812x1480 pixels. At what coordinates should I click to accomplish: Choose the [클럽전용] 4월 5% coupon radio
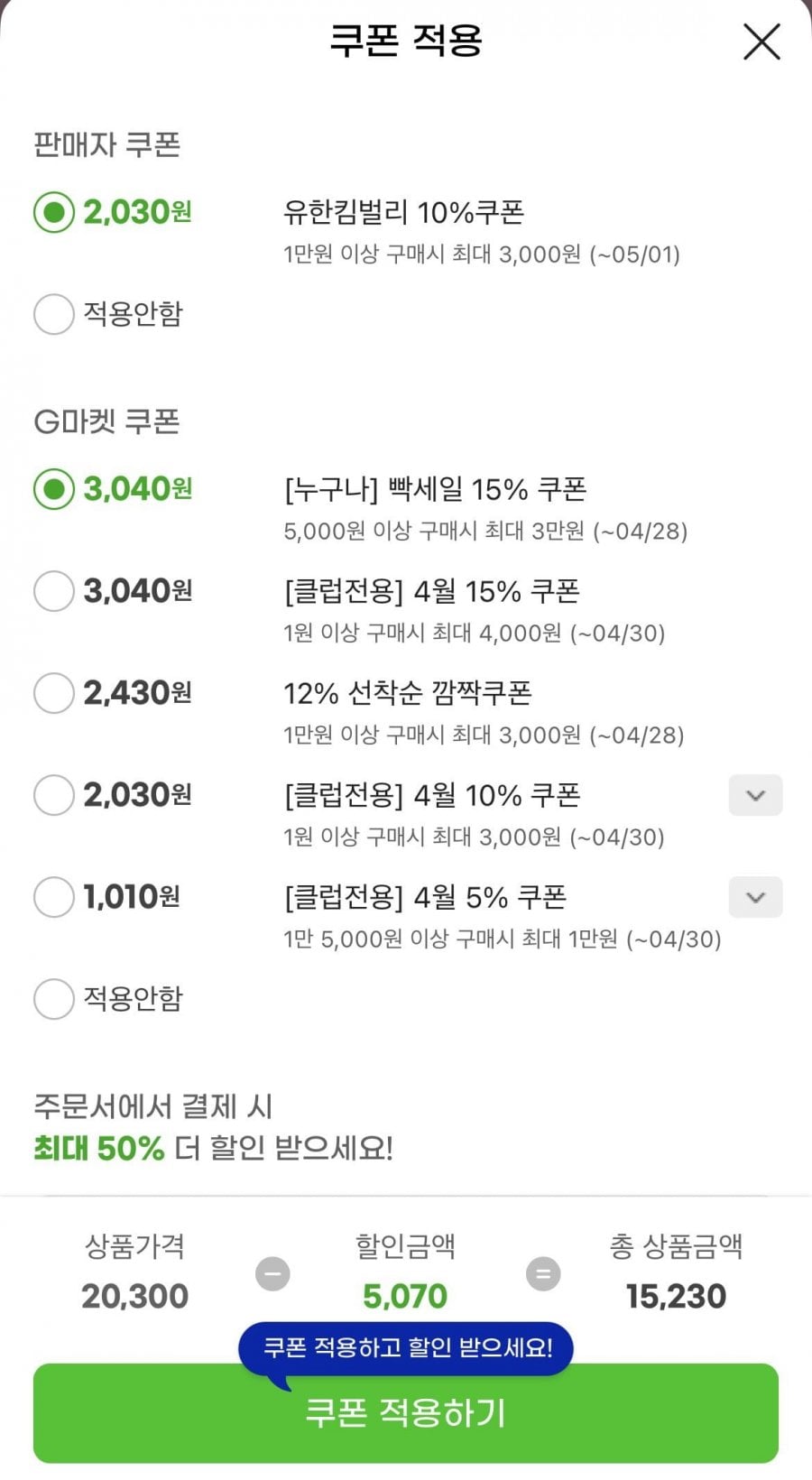pyautogui.click(x=54, y=897)
